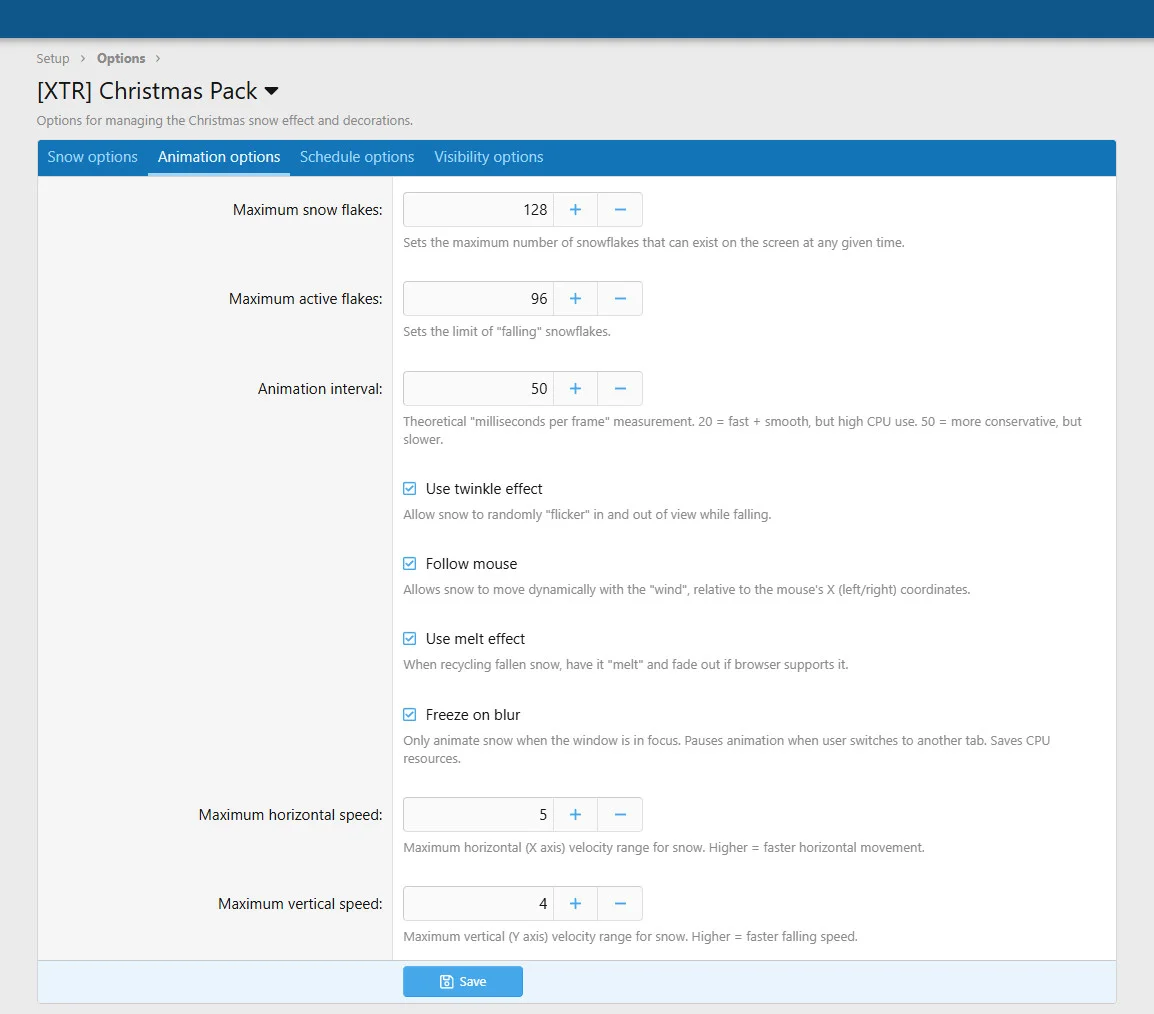
Task: Increase Maximum horizontal speed by one
Action: [575, 815]
